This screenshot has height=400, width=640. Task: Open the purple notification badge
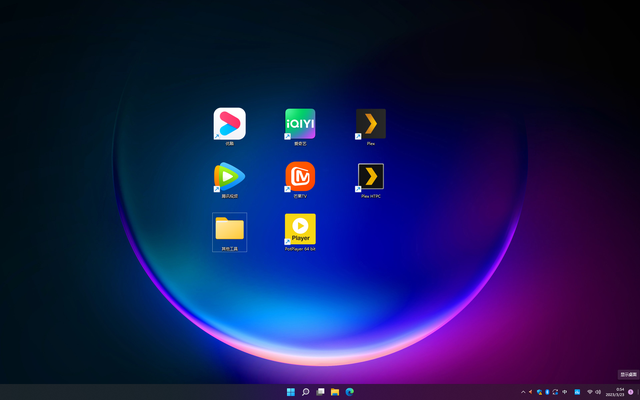point(631,392)
